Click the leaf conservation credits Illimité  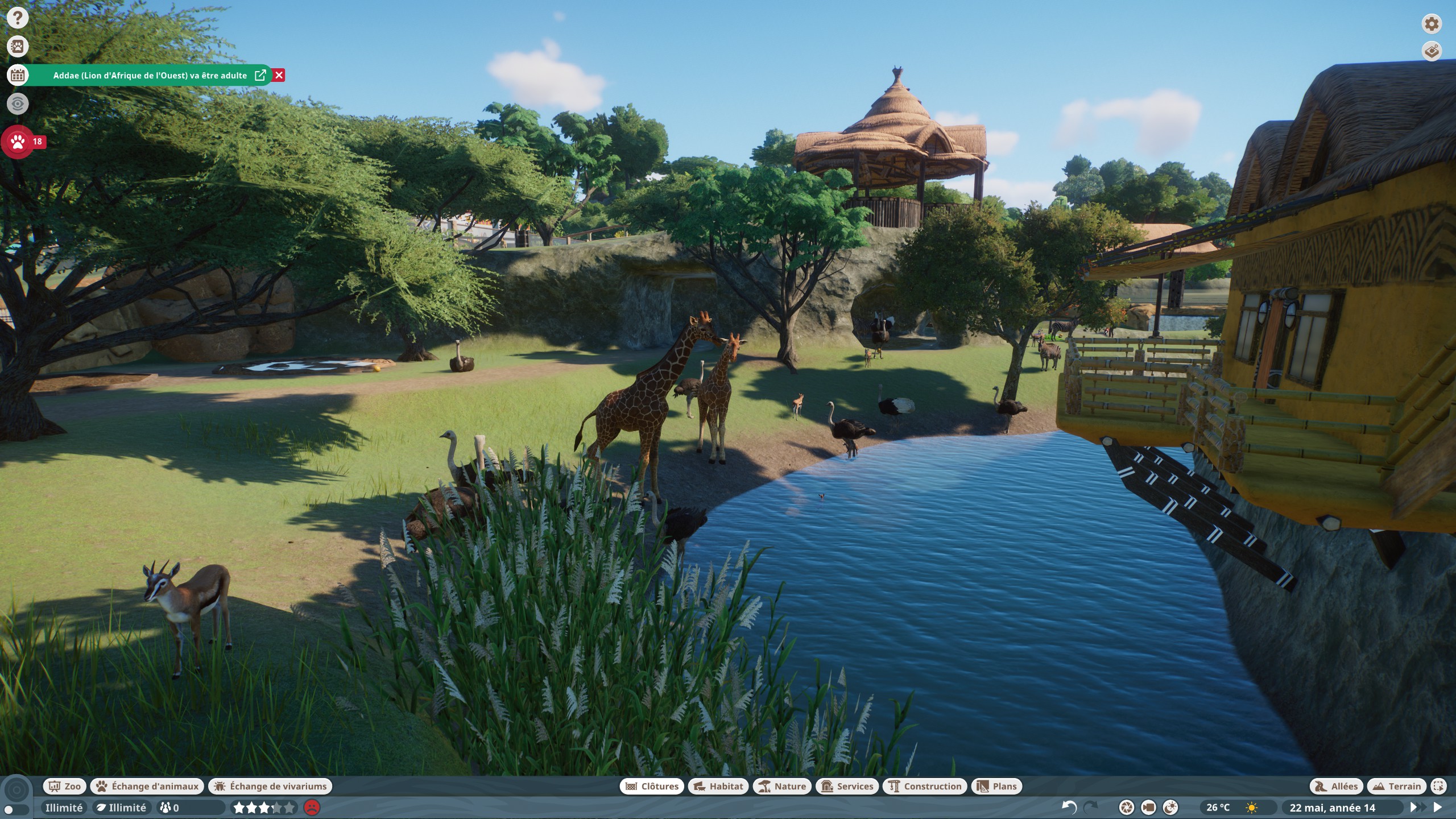tap(121, 807)
